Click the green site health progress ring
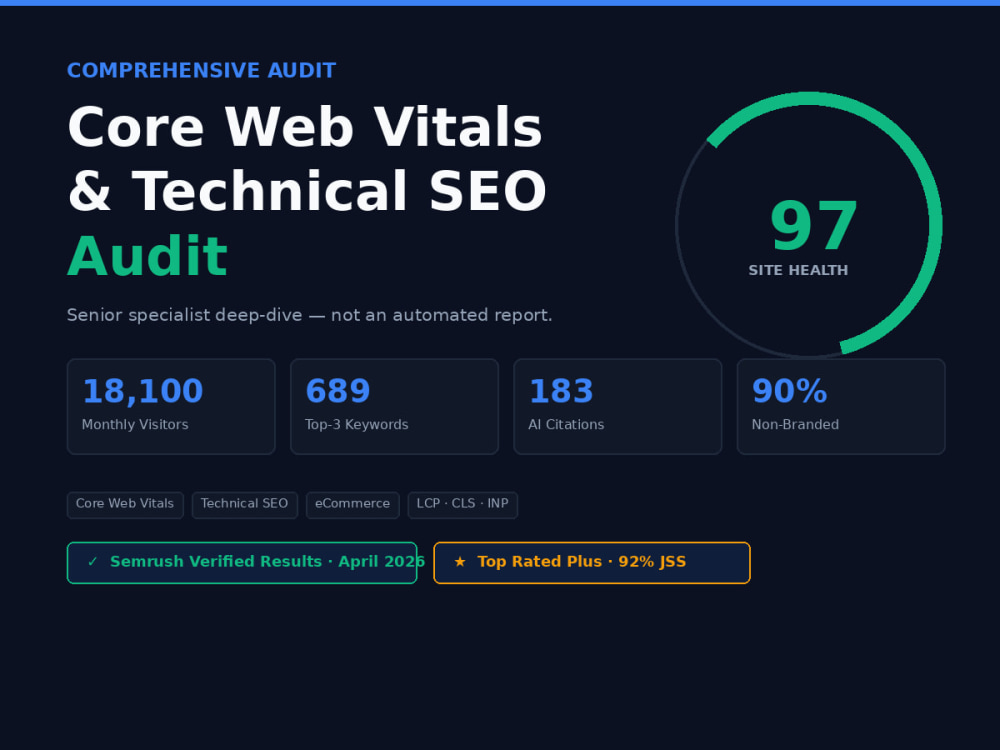Viewport: 1000px width, 750px height. pos(936,224)
